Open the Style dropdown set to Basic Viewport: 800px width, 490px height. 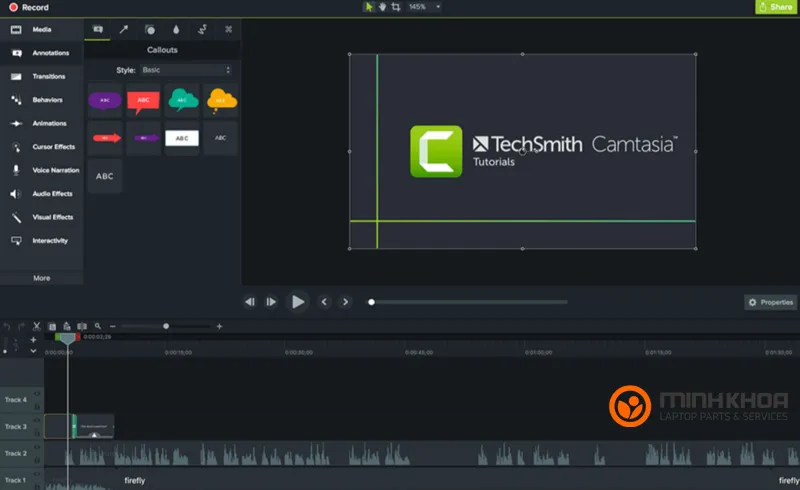pyautogui.click(x=186, y=70)
